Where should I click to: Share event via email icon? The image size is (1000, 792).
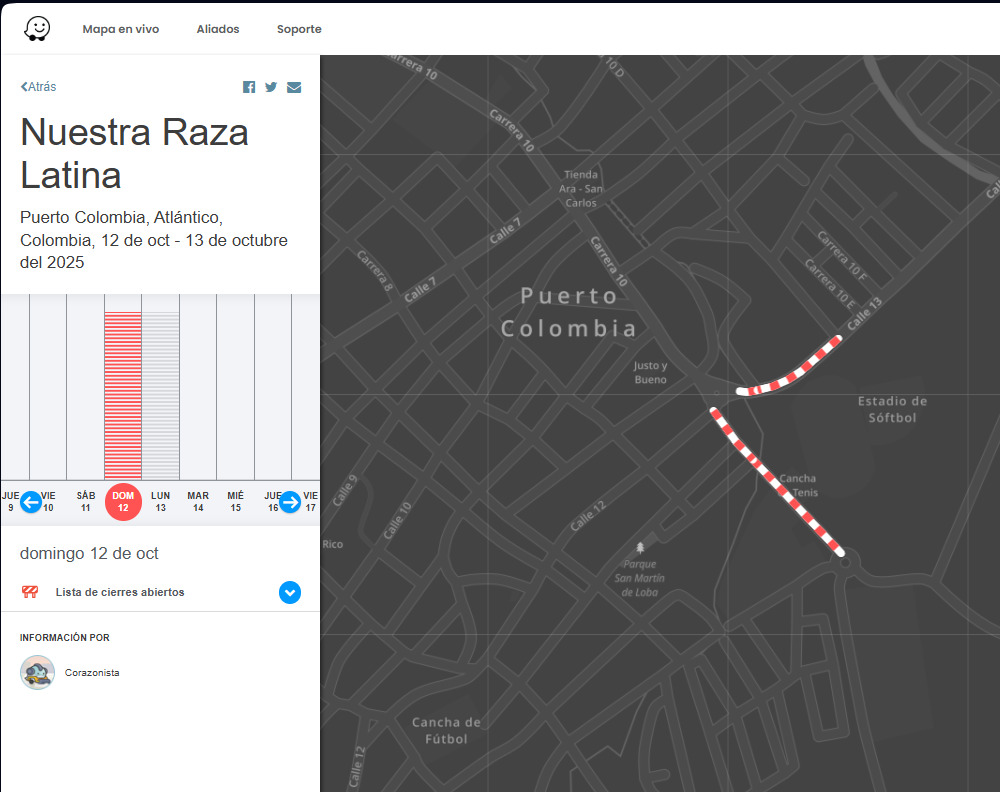294,87
